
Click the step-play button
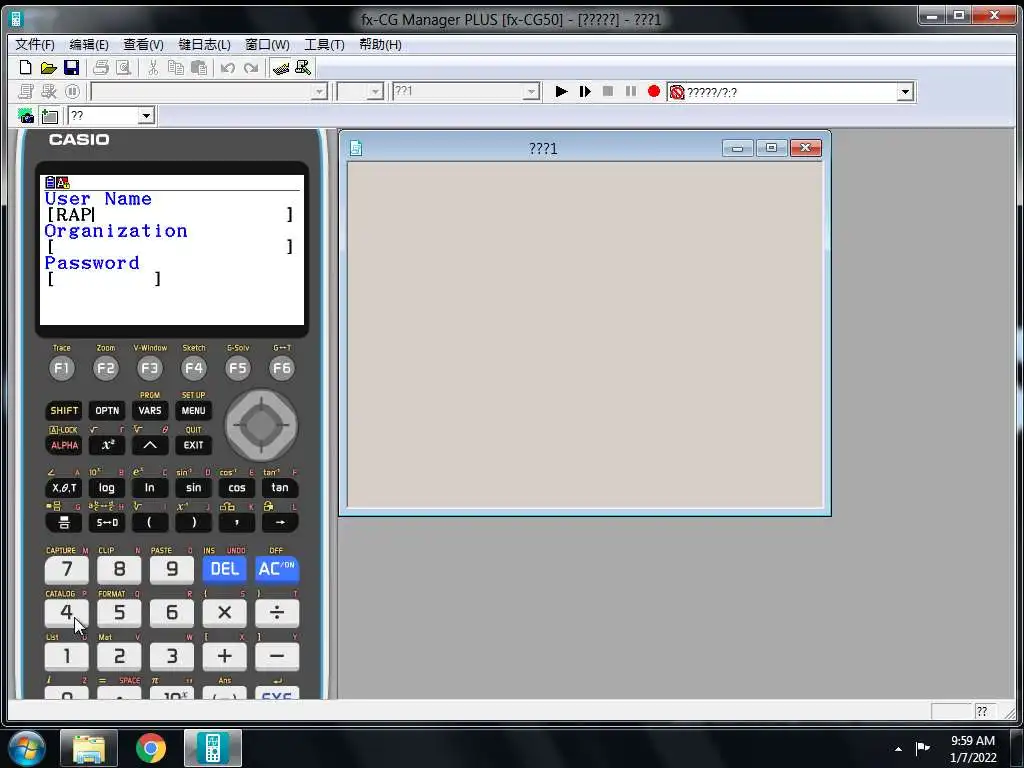click(584, 91)
